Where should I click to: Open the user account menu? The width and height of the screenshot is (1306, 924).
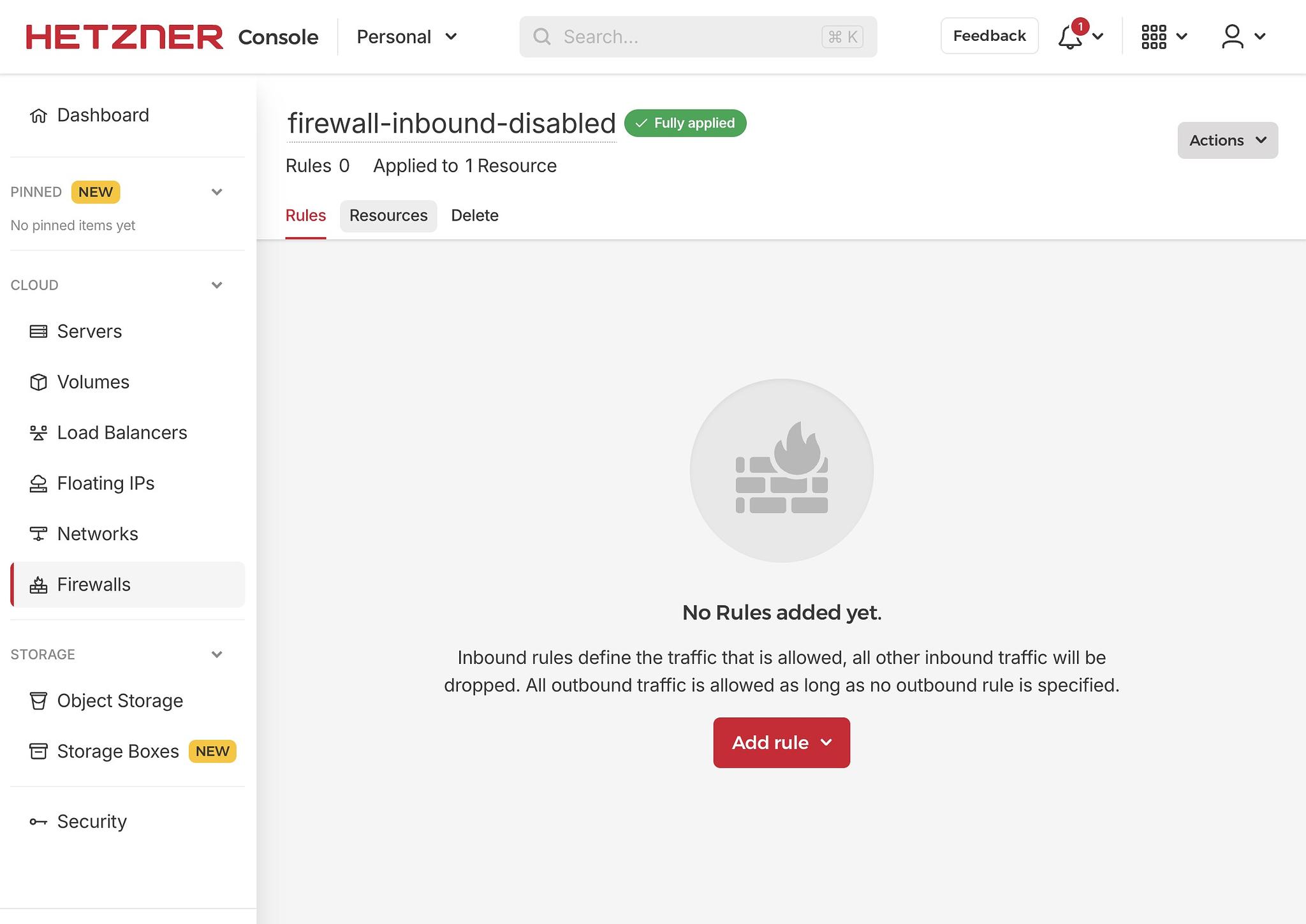click(x=1232, y=37)
